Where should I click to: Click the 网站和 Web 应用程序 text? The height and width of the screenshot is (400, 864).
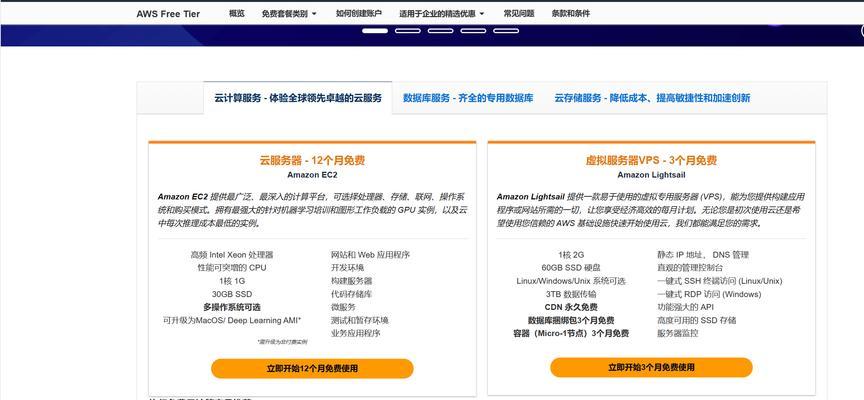point(370,255)
